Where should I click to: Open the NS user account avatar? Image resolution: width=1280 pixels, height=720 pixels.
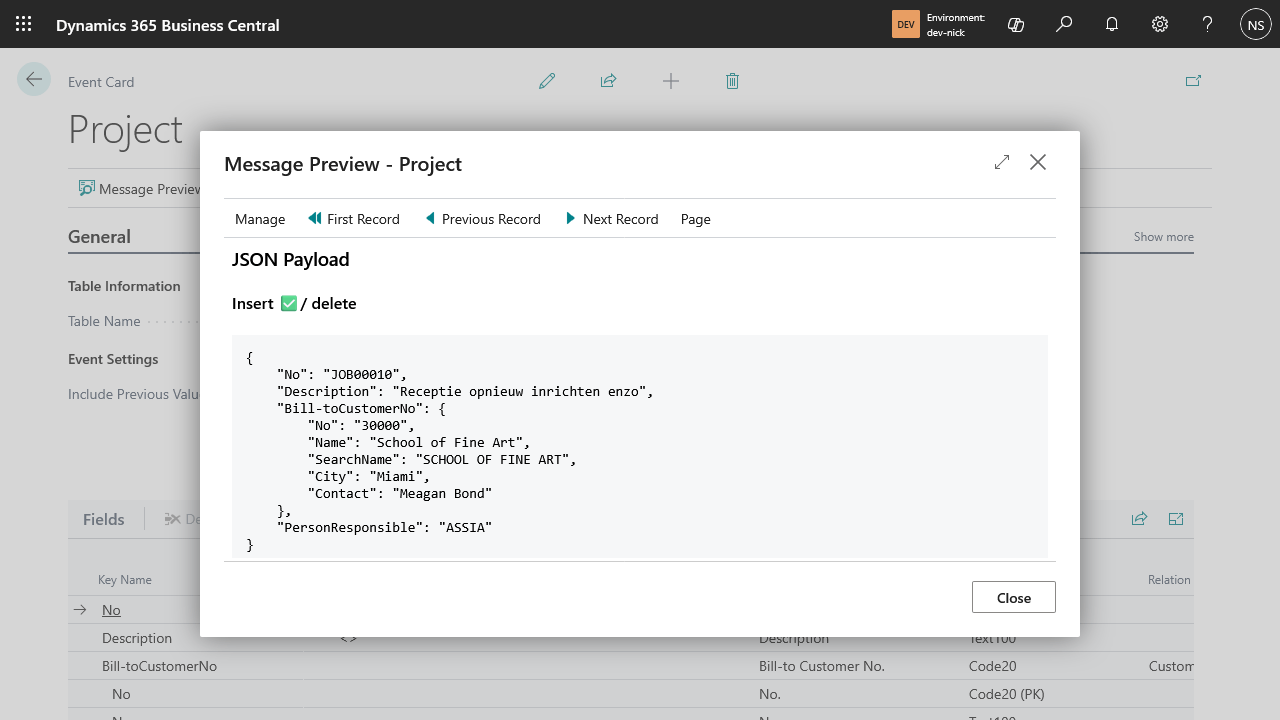tap(1256, 24)
